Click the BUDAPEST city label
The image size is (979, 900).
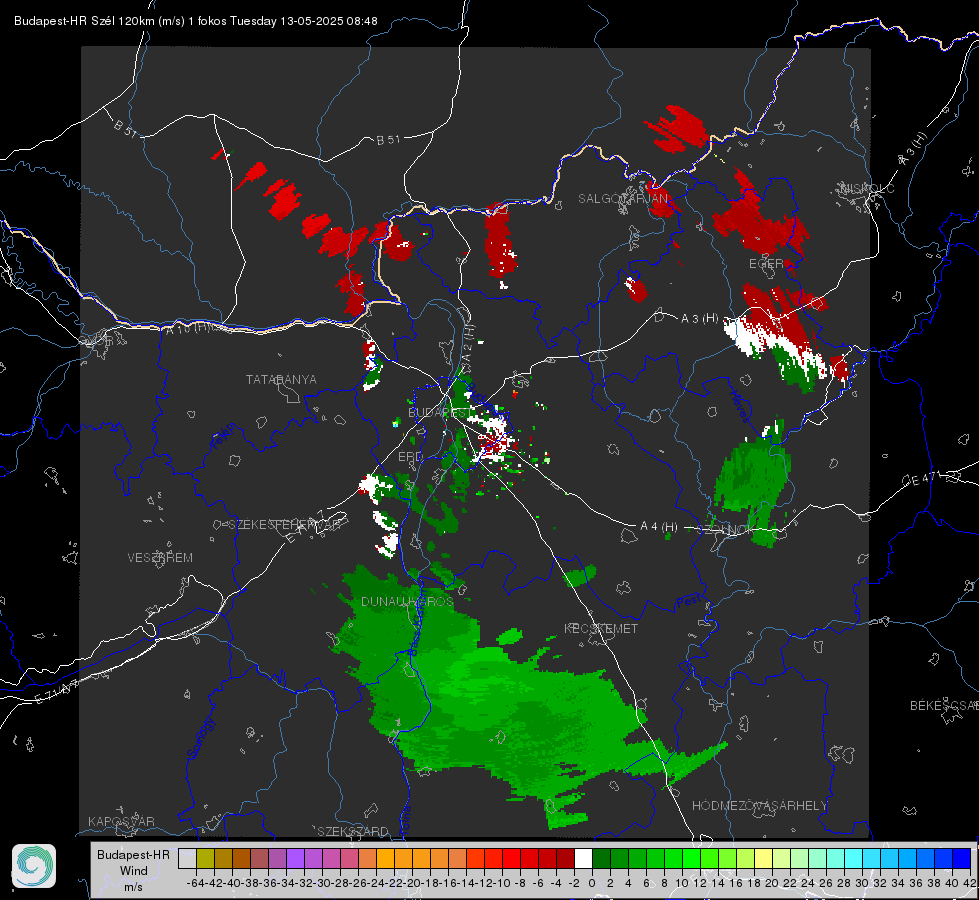[440, 413]
